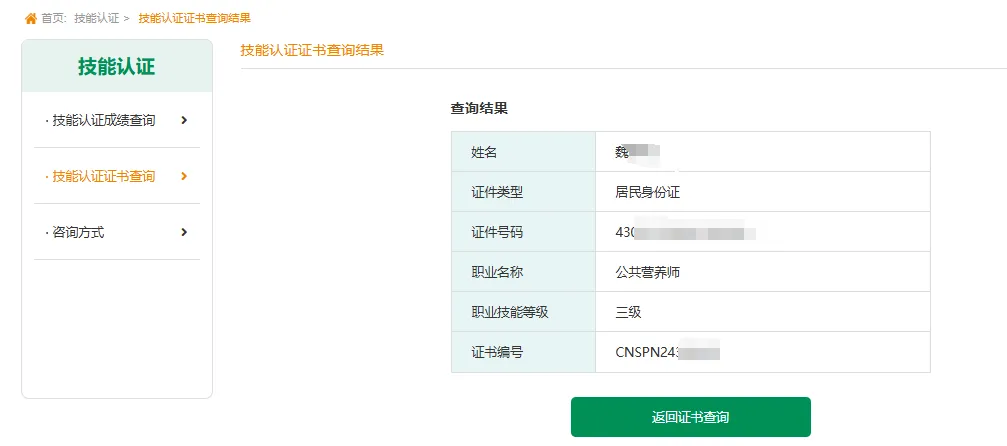
Task: Click the green 技能认证 sidebar header
Action: (x=117, y=67)
